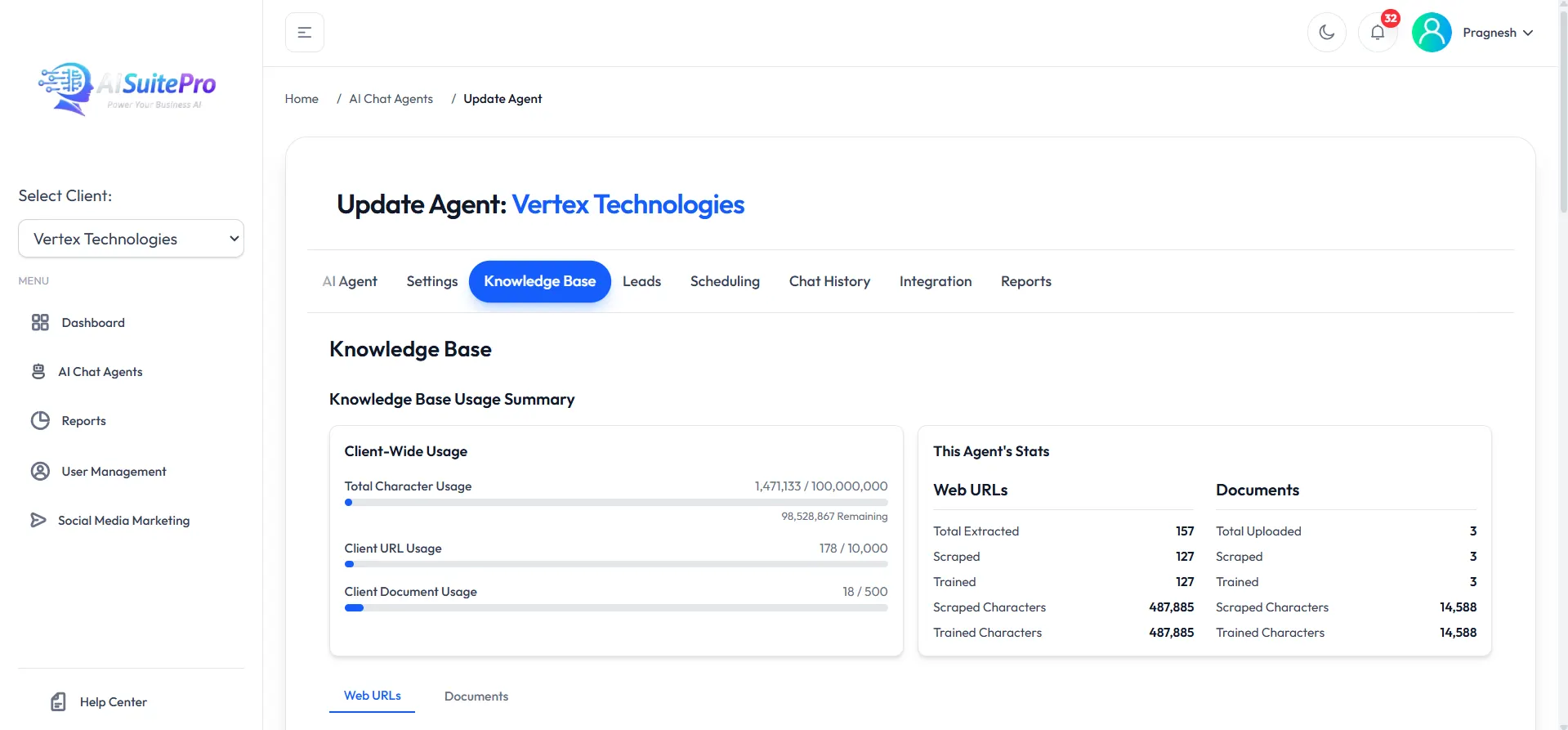Click the Reports pie chart icon
This screenshot has height=730, width=1568.
pos(40,421)
